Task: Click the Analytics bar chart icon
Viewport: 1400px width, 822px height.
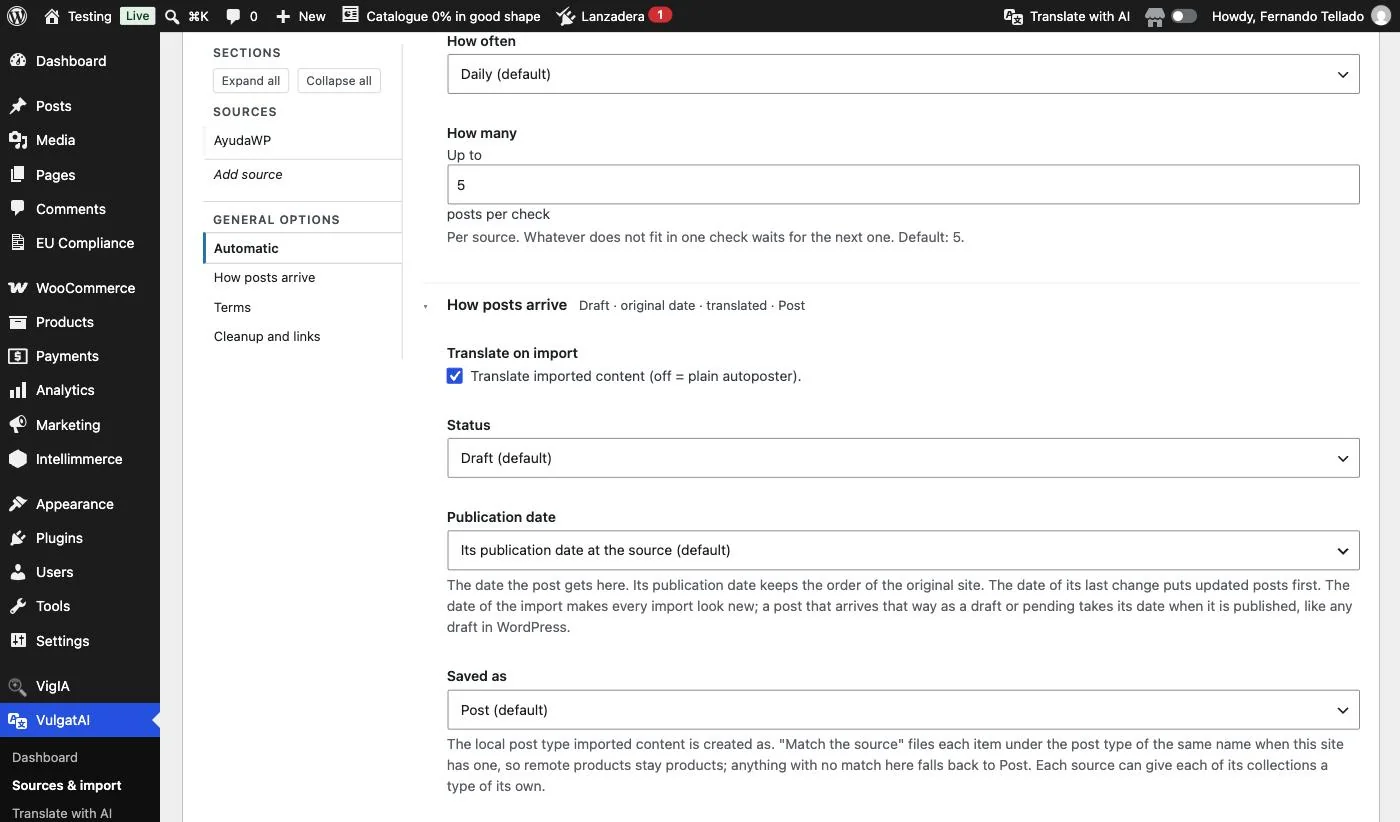Action: (18, 390)
